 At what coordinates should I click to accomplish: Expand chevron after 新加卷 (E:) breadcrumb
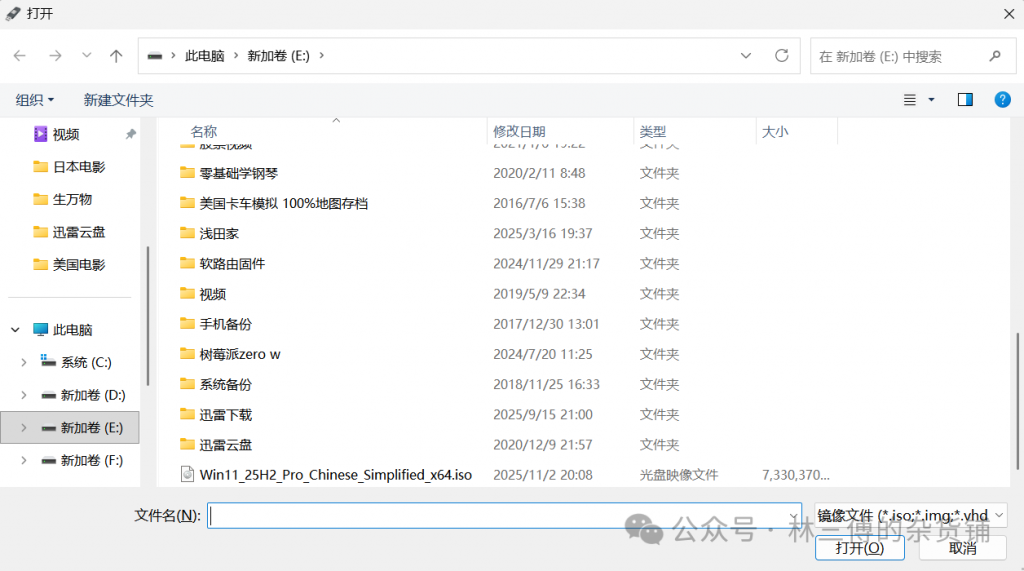(x=321, y=56)
